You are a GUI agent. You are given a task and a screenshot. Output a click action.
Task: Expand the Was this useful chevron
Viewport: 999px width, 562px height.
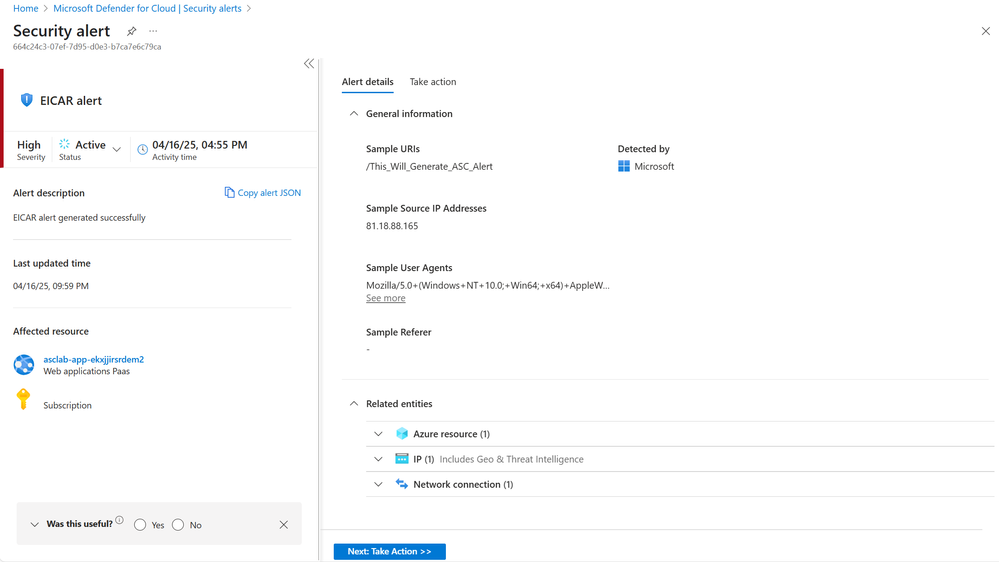coord(34,524)
